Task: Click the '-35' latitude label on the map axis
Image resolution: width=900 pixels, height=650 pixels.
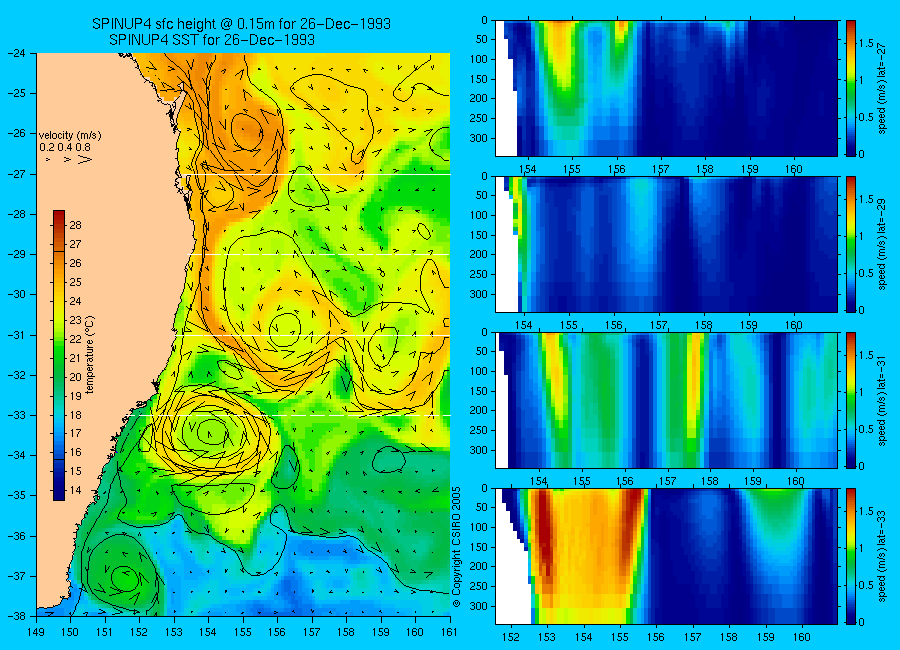Action: pos(16,496)
